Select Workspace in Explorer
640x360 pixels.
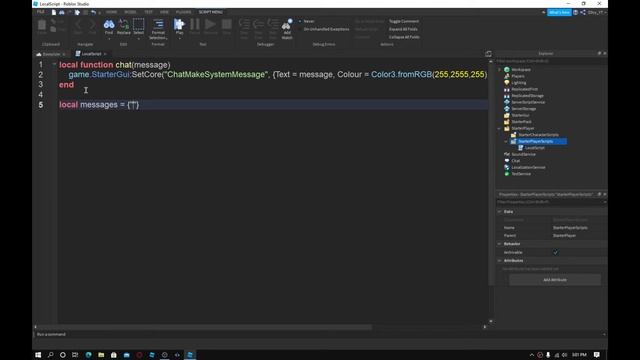click(521, 70)
